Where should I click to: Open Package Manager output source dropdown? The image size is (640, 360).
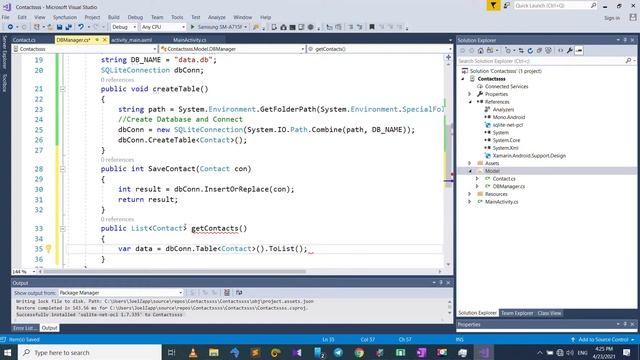pos(121,293)
